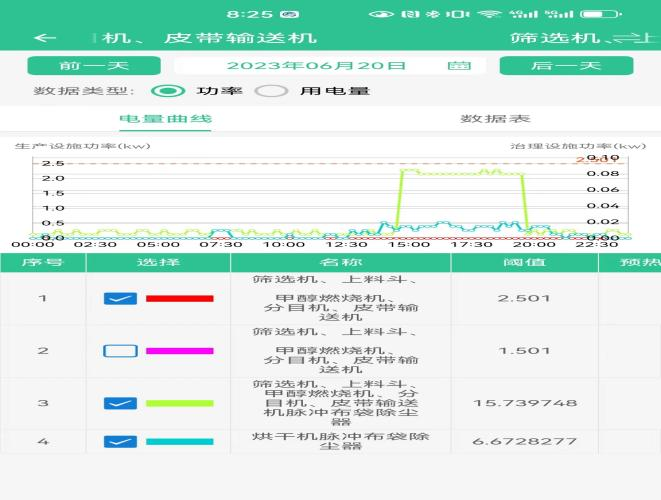Tap the green power peak on the chart
This screenshot has height=500, width=661.
(460, 172)
